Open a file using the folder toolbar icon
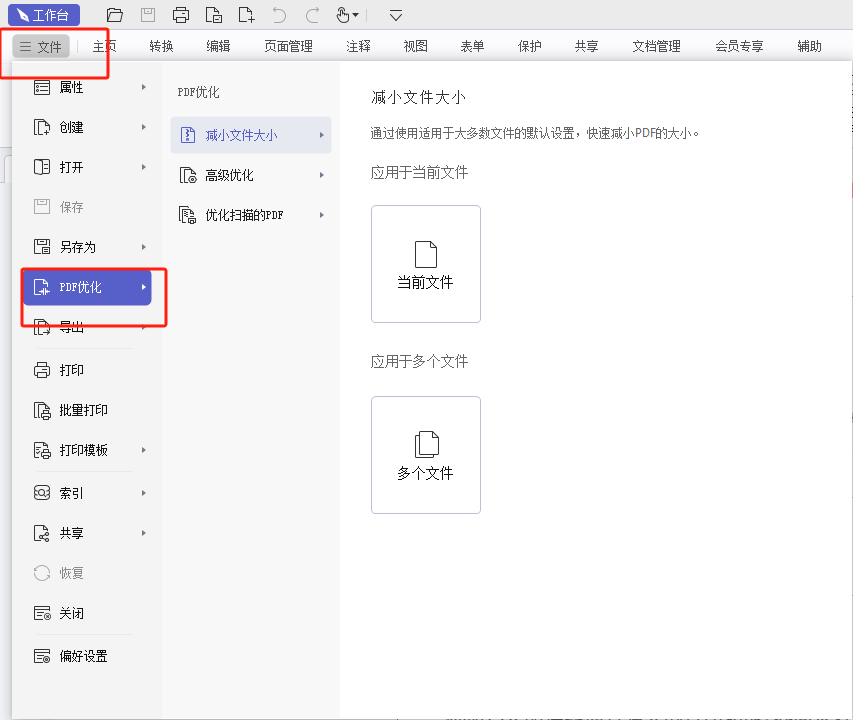The height and width of the screenshot is (720, 853). 115,14
